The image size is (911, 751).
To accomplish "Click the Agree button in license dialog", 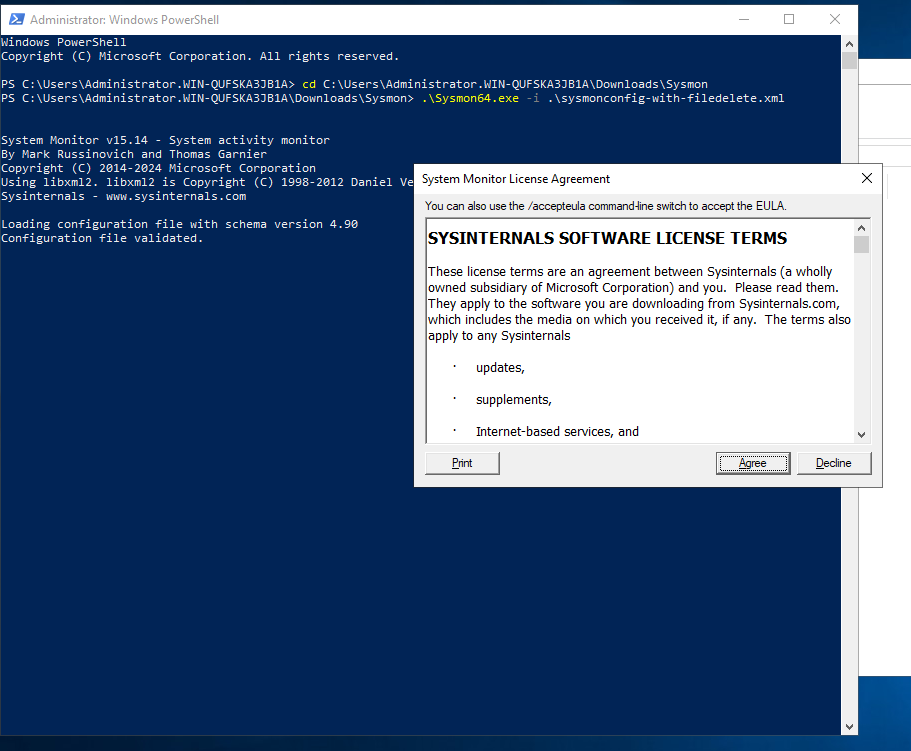I will click(x=753, y=463).
